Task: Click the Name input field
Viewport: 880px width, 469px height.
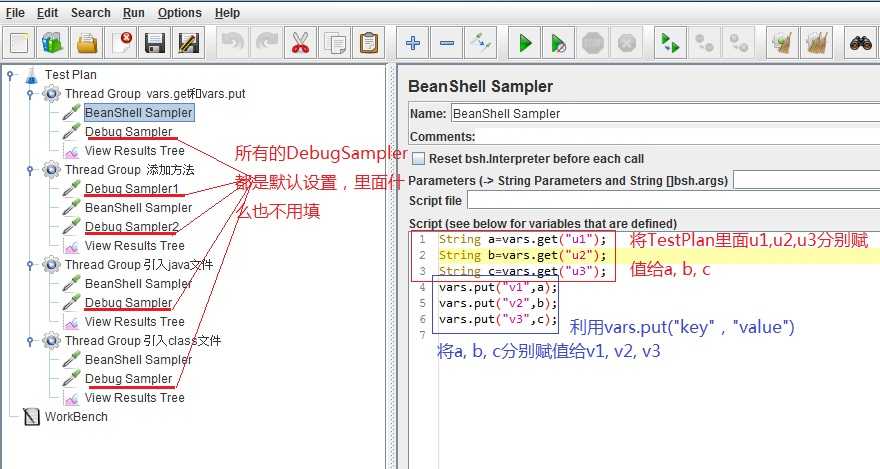Action: coord(665,113)
